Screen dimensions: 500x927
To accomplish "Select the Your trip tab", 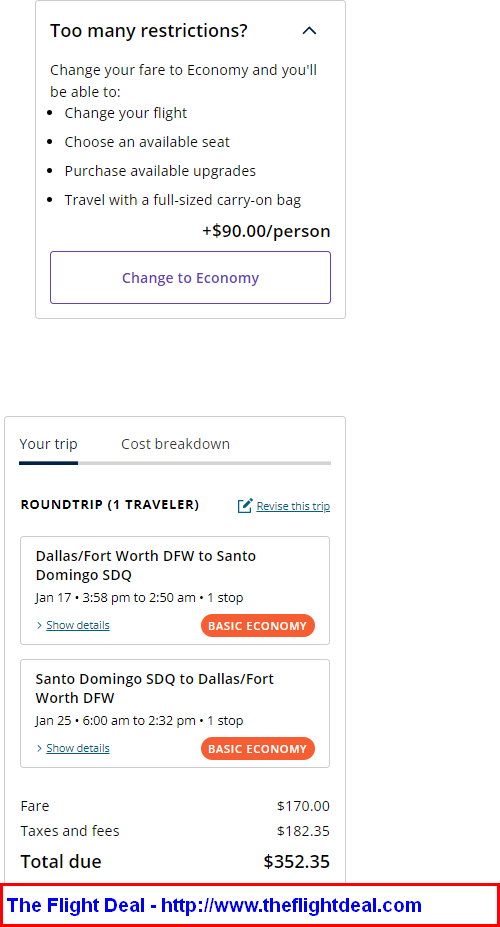I will pyautogui.click(x=48, y=444).
